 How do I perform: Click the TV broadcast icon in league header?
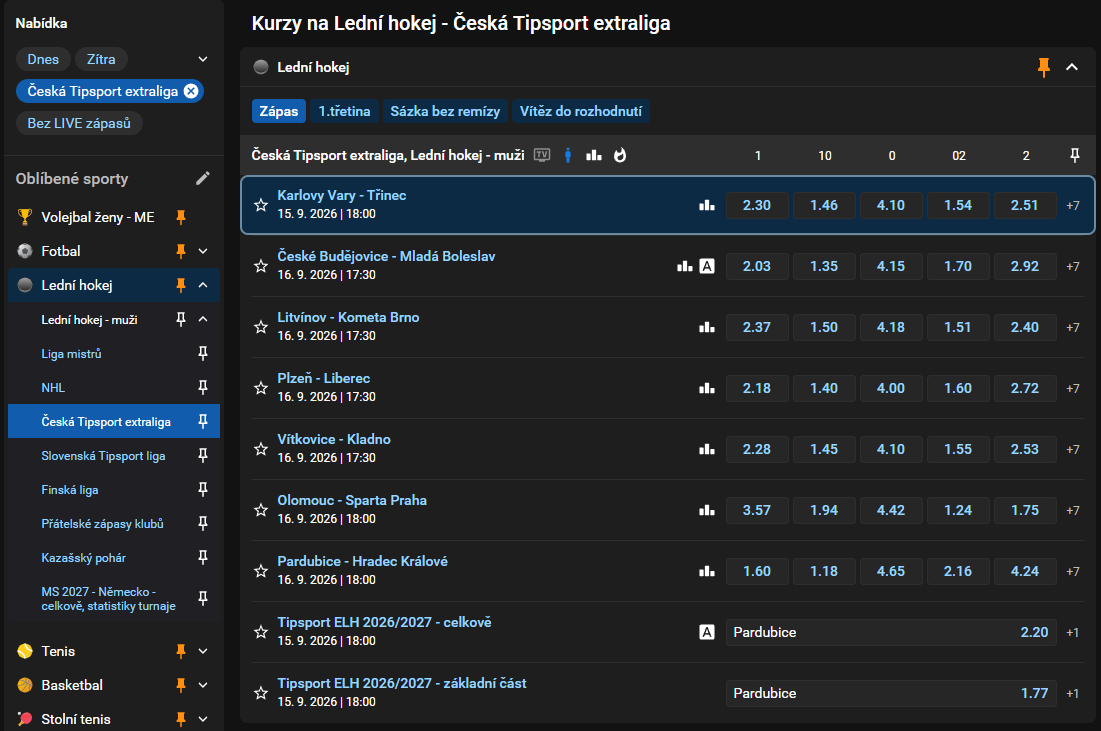coord(542,155)
